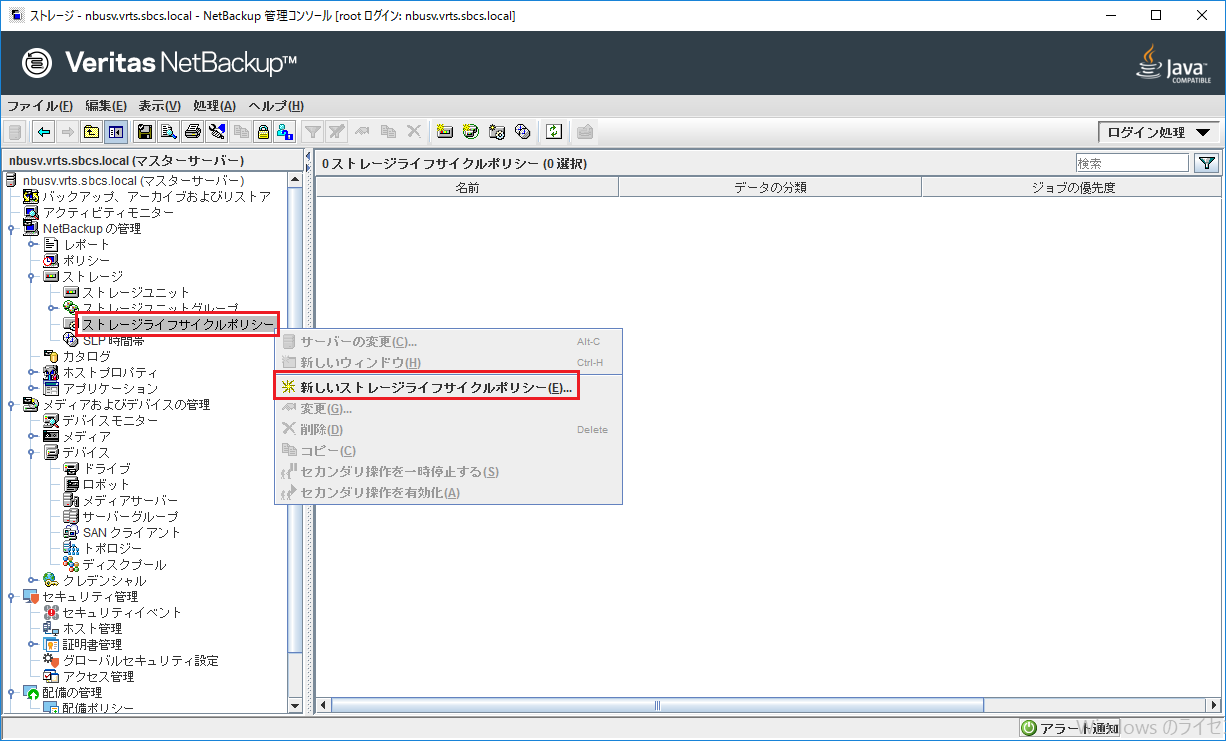The width and height of the screenshot is (1226, 741).
Task: Click the アクティビティモニター tree icon
Action: pos(32,213)
